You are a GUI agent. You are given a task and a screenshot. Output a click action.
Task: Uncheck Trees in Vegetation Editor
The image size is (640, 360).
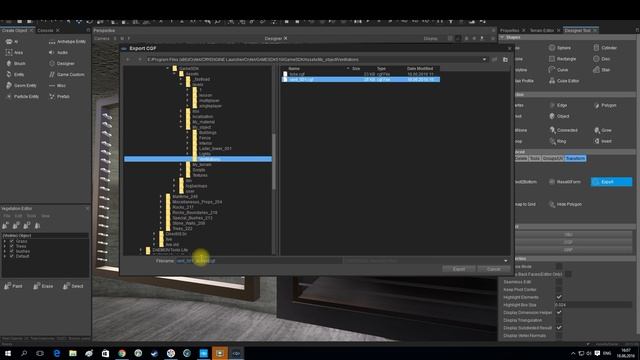pos(11,246)
